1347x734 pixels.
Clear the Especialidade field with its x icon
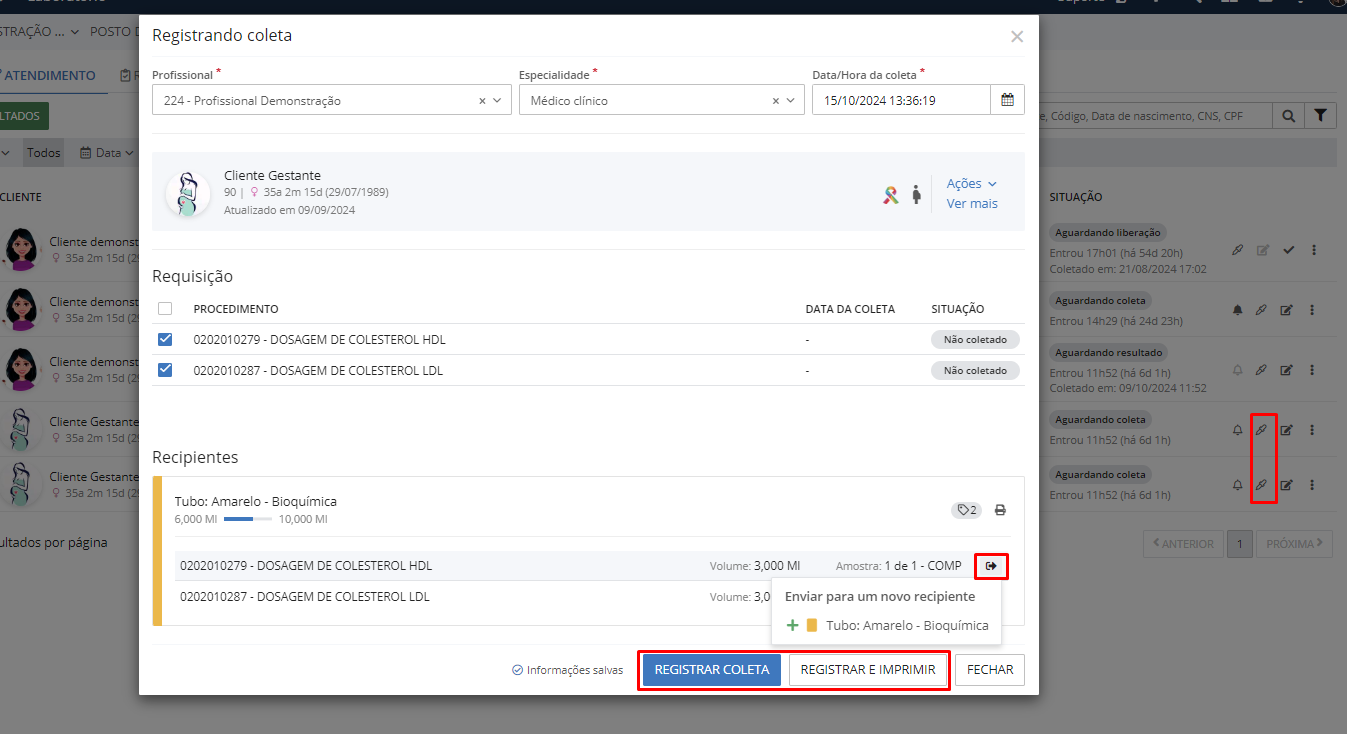(x=775, y=101)
